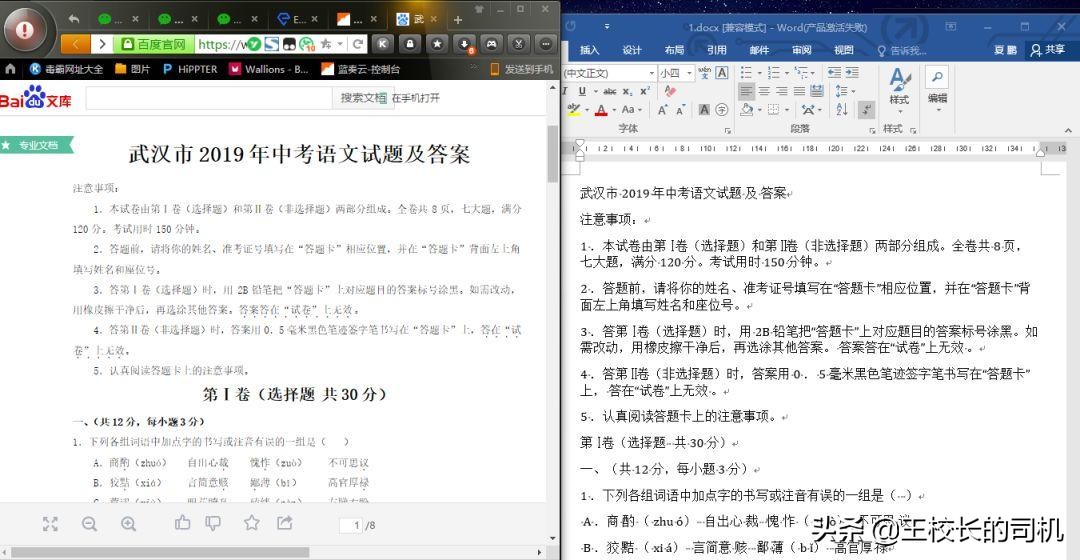This screenshot has width=1080, height=560.
Task: Open the browser more options icon
Action: click(x=546, y=44)
